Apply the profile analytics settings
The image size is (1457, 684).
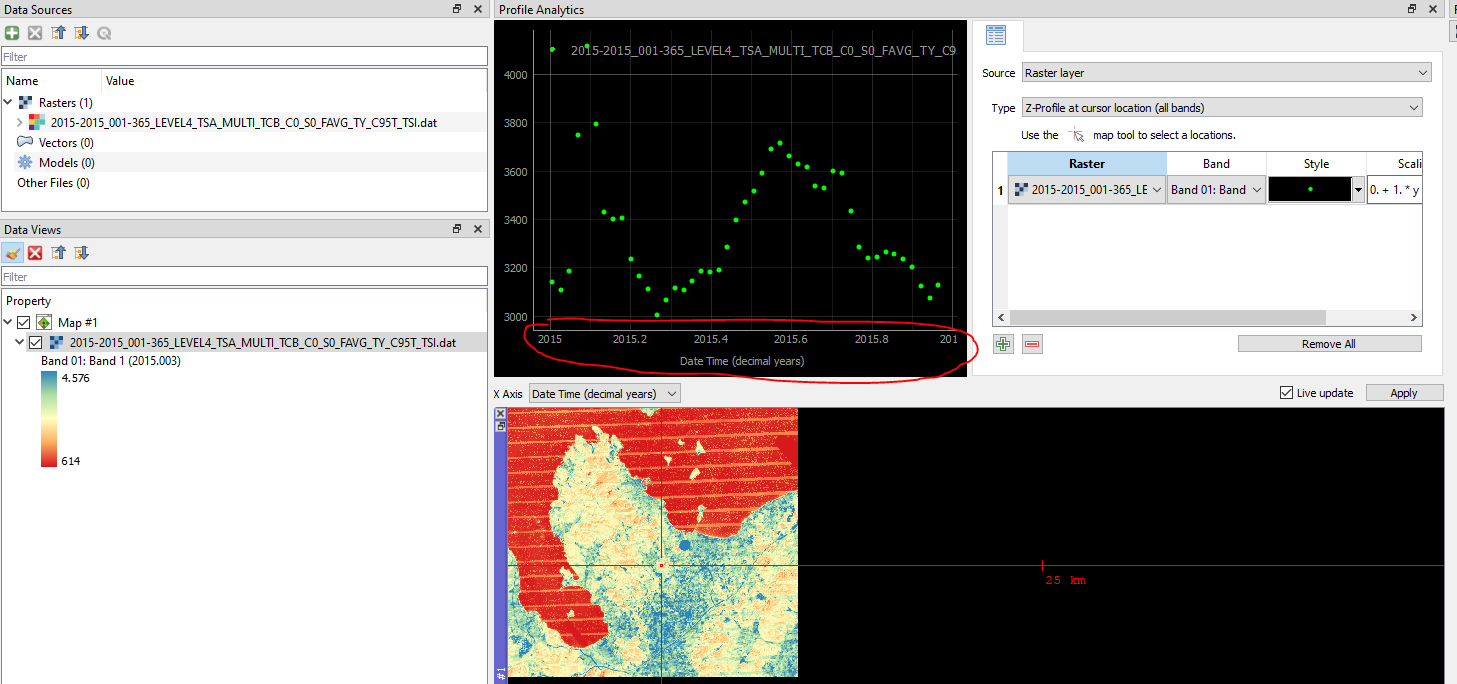1404,392
